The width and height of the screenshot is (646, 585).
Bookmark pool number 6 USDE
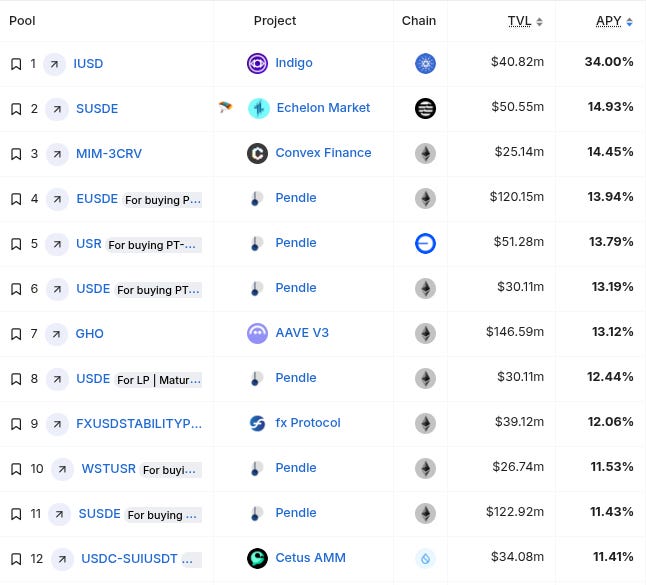pyautogui.click(x=16, y=289)
